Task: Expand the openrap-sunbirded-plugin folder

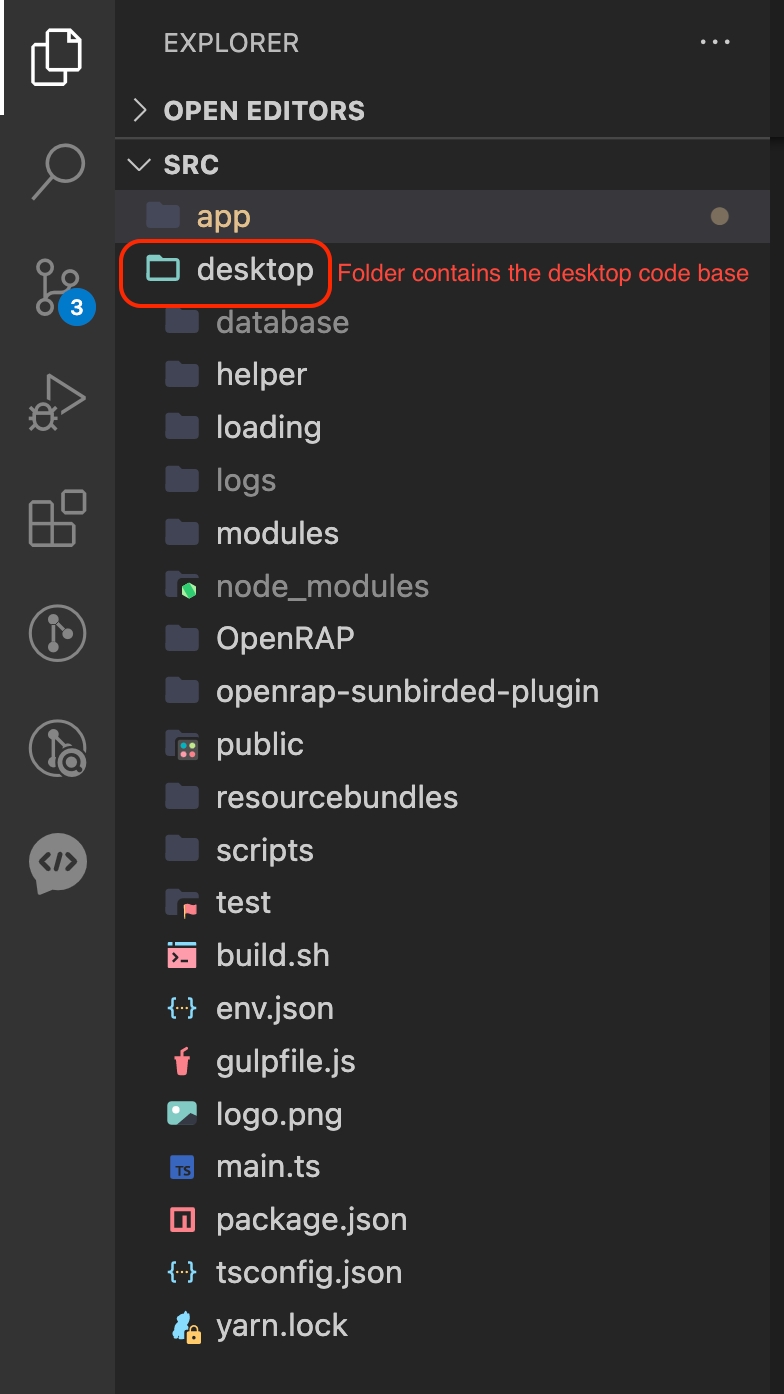Action: click(407, 691)
